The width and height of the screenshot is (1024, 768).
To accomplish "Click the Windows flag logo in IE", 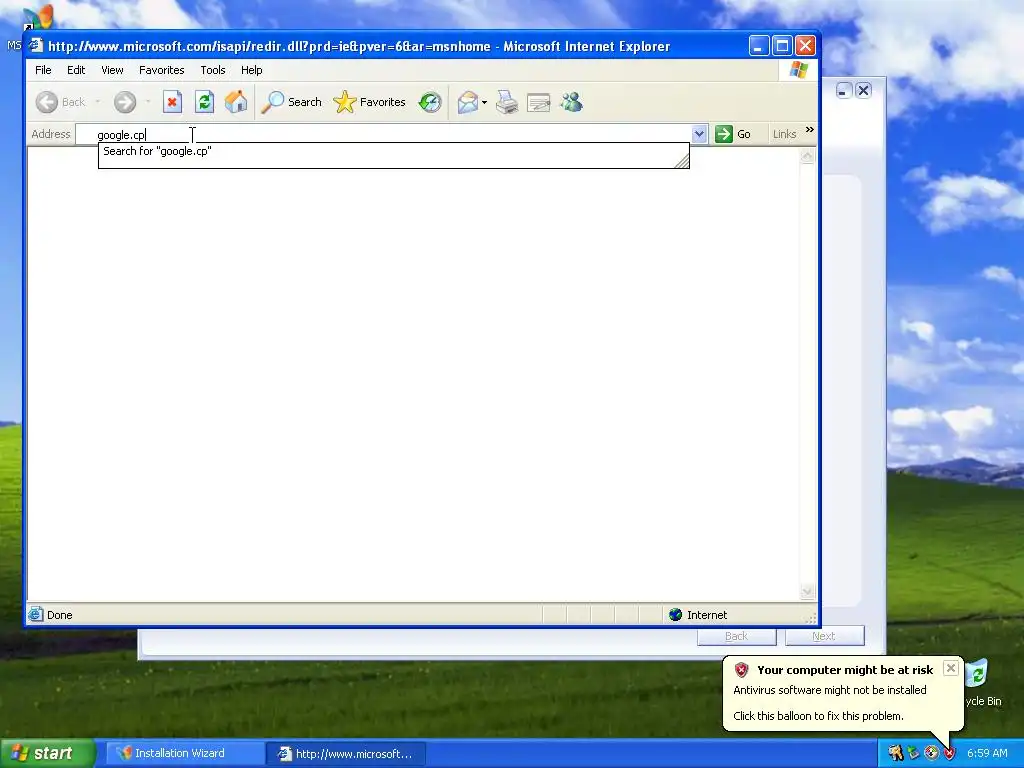I will pos(798,70).
